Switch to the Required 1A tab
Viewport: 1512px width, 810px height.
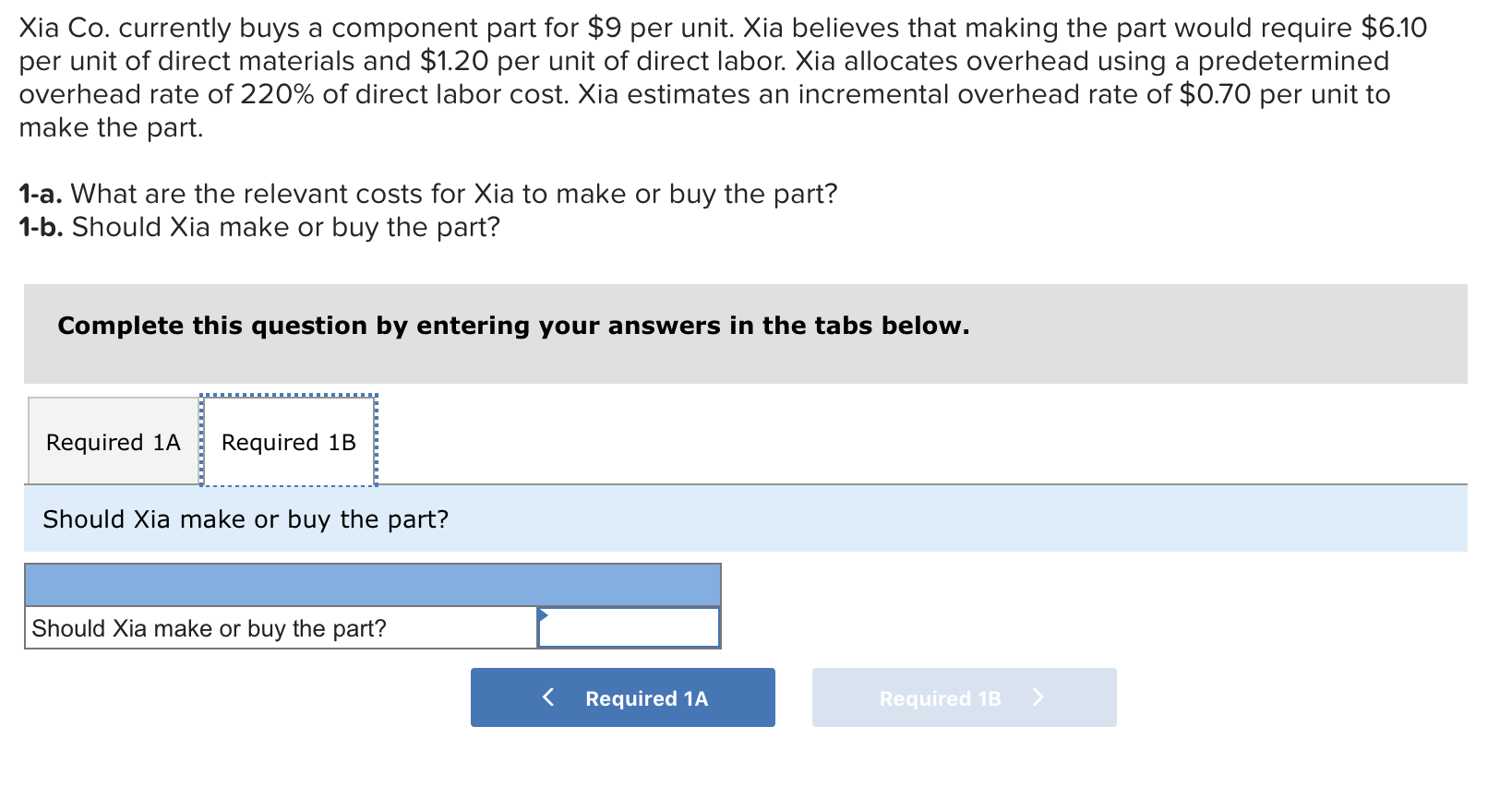click(112, 442)
